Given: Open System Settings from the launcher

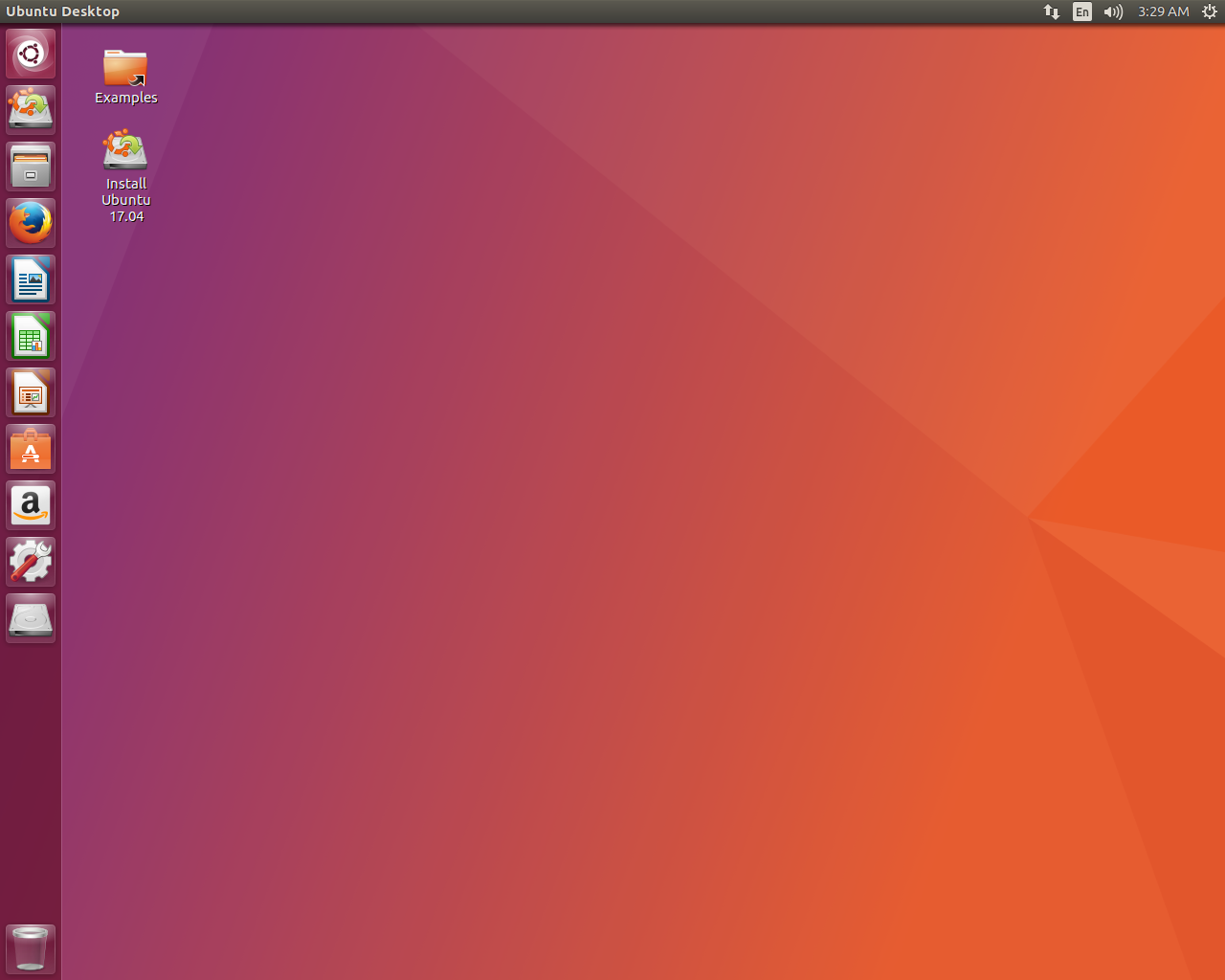Looking at the screenshot, I should point(30,561).
